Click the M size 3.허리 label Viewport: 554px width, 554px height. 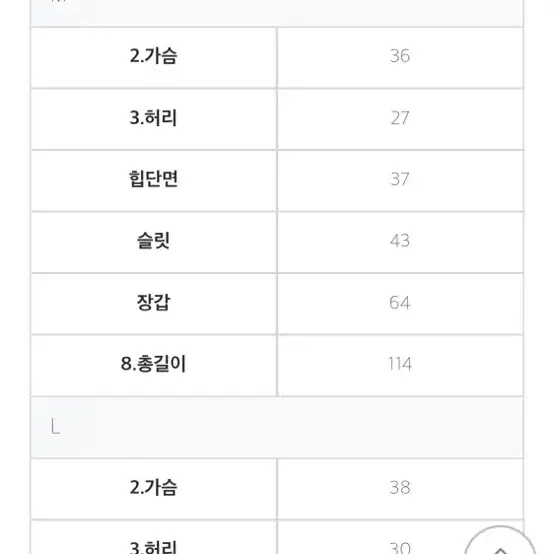pos(153,118)
